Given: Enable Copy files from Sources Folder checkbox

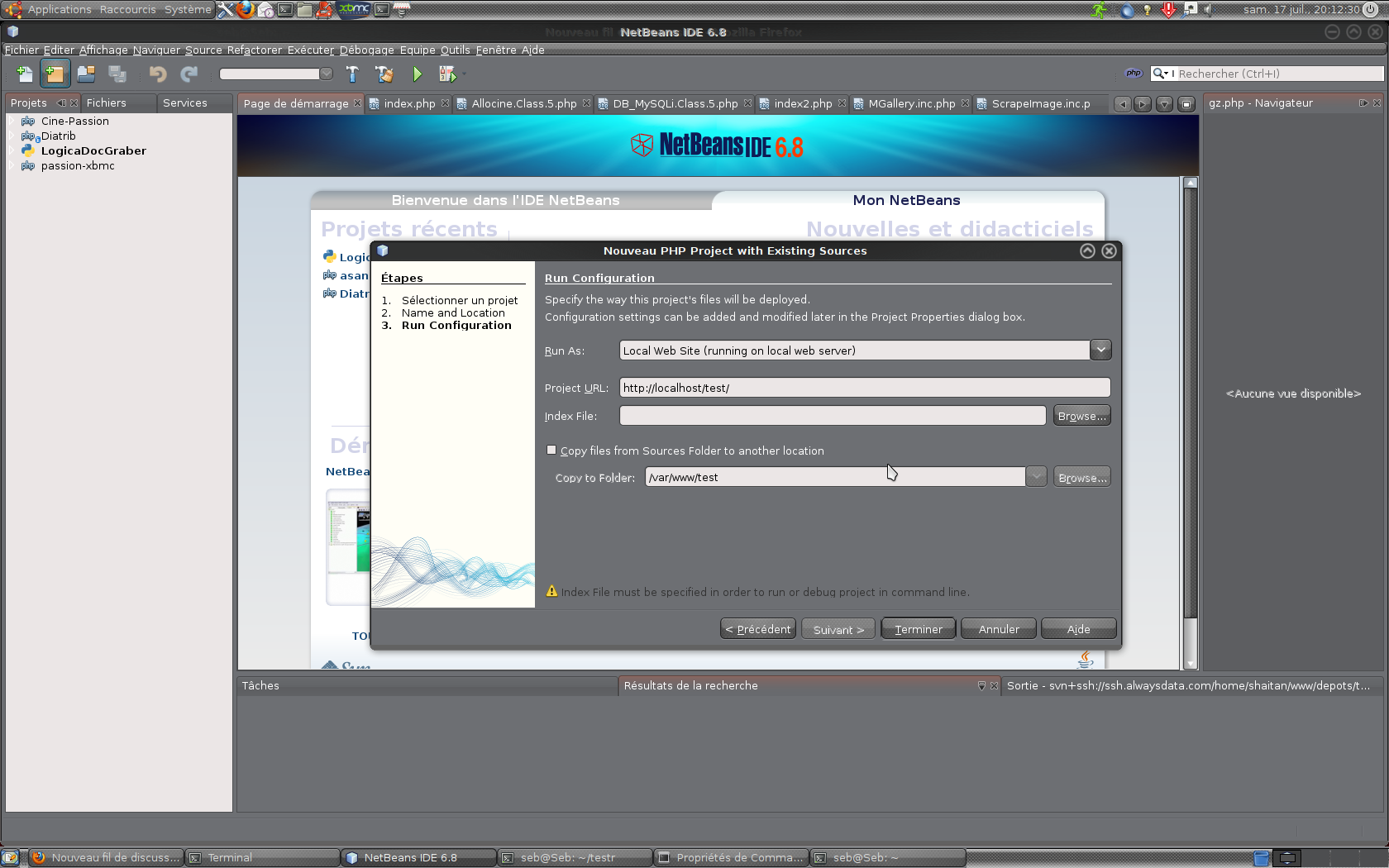Looking at the screenshot, I should (x=551, y=450).
